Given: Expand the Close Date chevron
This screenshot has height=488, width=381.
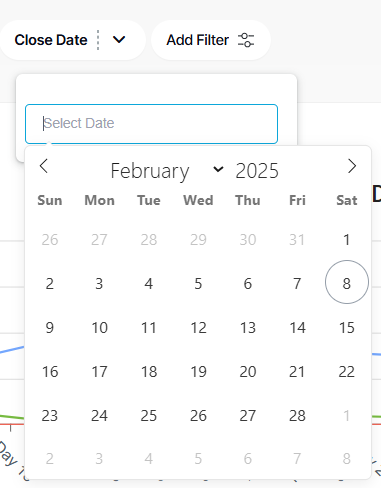Looking at the screenshot, I should coord(119,40).
